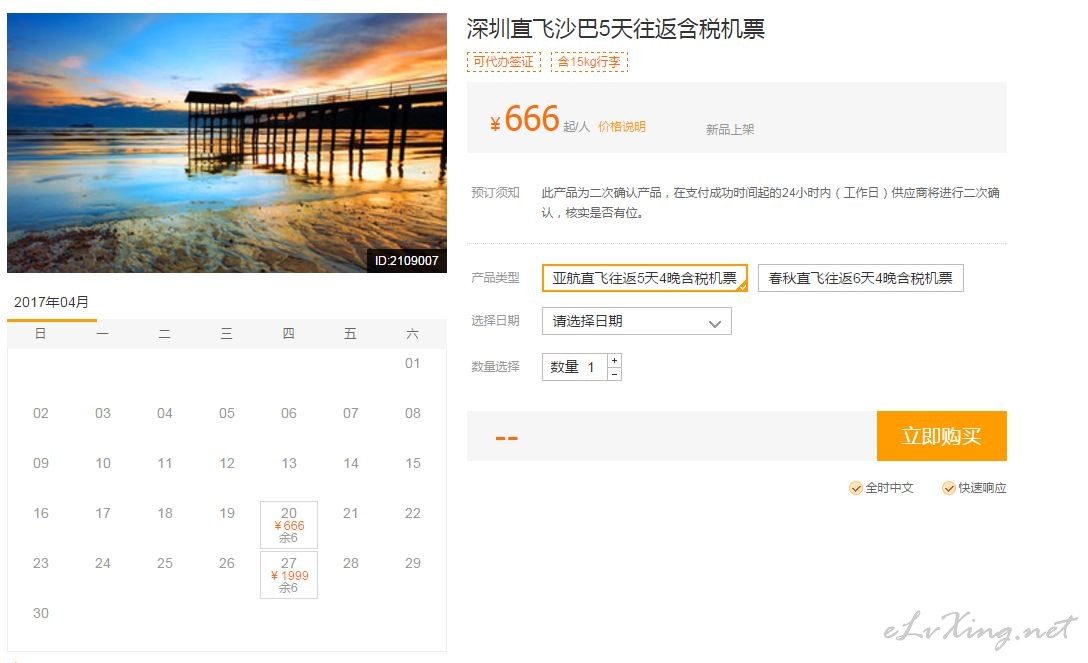Image resolution: width=1088 pixels, height=663 pixels.
Task: Click calendar date 01
Action: (413, 363)
